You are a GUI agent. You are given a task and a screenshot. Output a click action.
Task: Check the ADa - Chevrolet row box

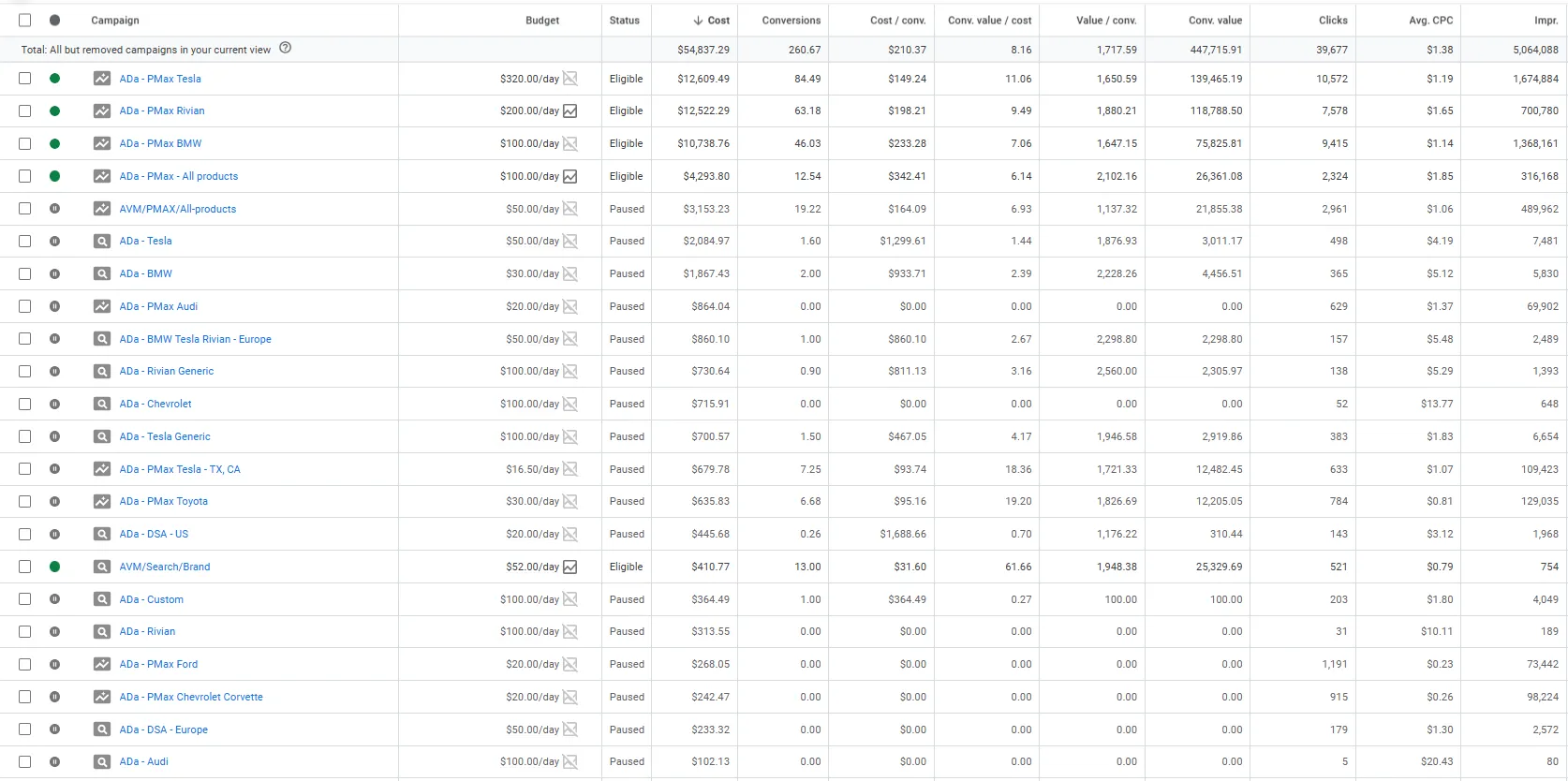coord(25,404)
